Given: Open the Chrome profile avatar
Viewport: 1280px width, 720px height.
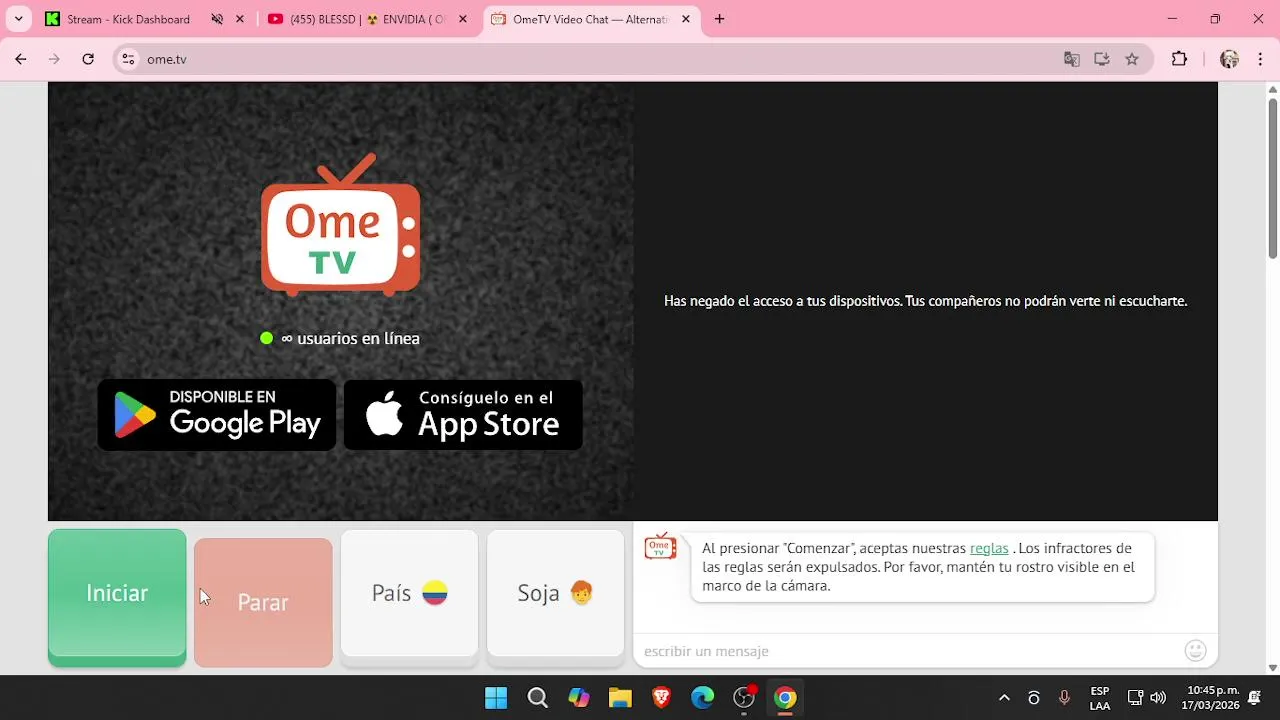Looking at the screenshot, I should coord(1230,59).
